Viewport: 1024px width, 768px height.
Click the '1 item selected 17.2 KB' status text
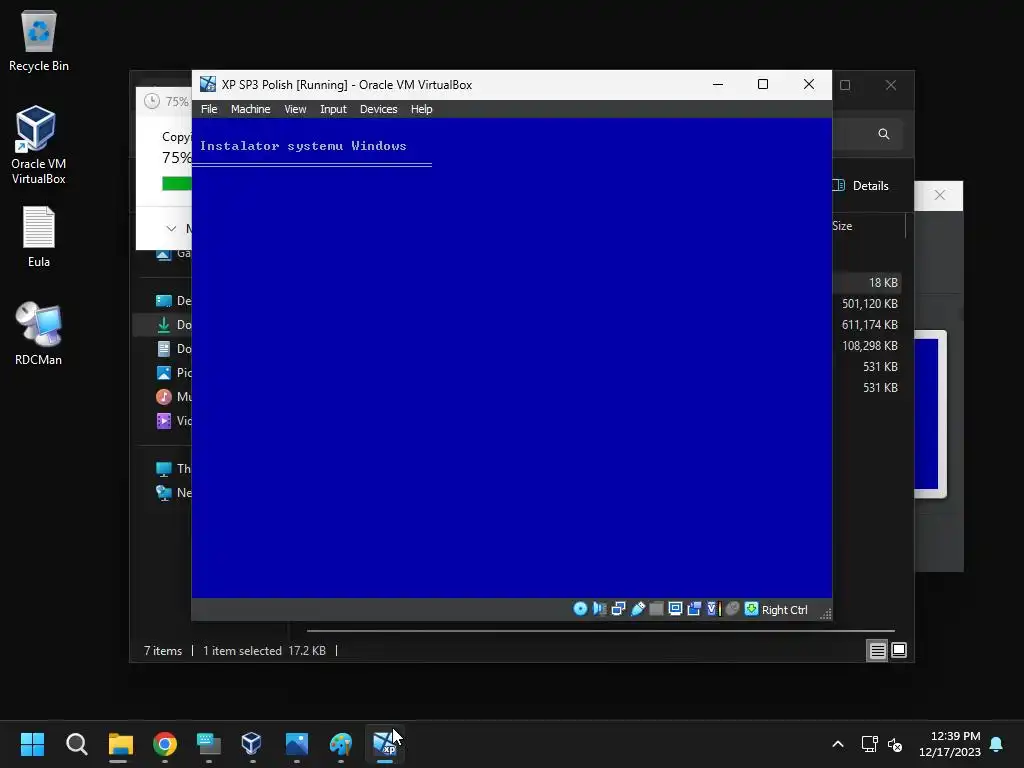pos(264,650)
